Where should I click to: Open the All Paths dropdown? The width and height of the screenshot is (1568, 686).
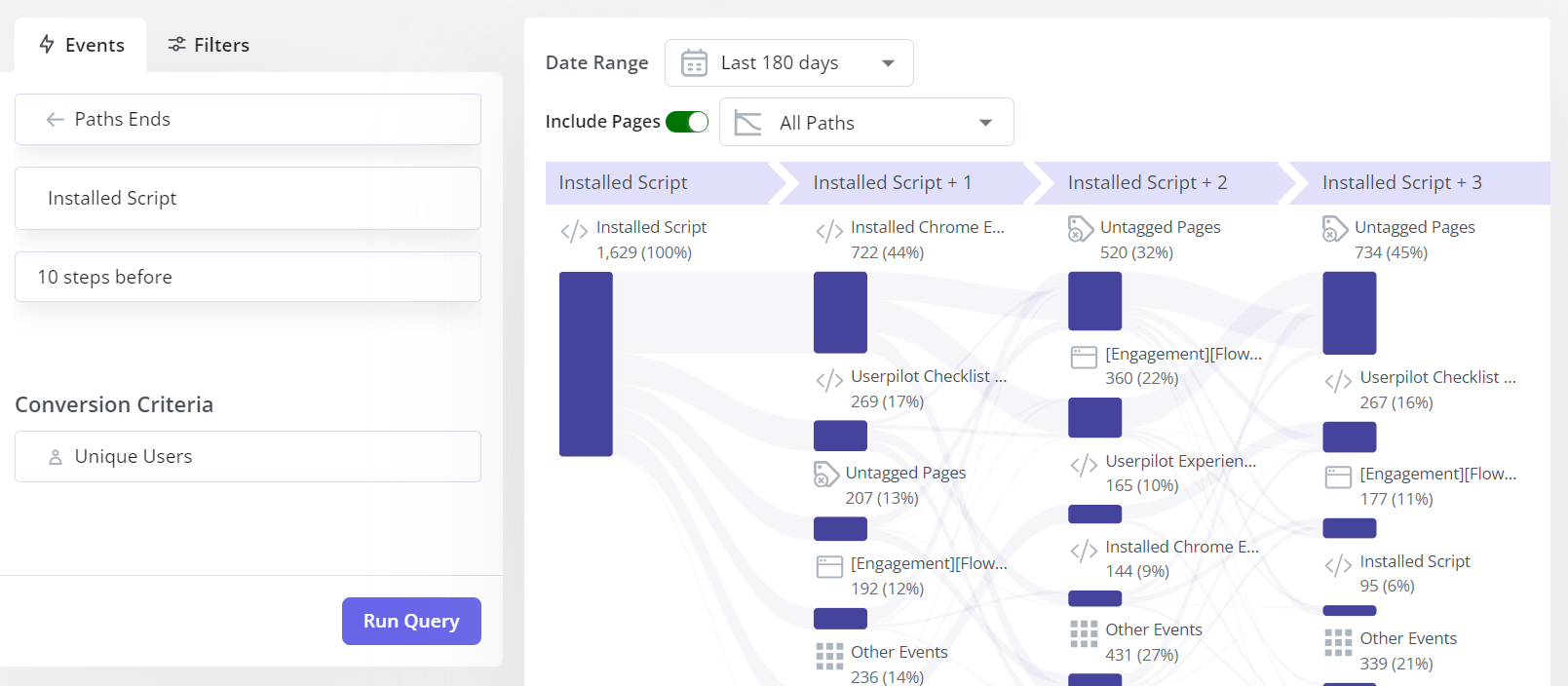[x=866, y=122]
